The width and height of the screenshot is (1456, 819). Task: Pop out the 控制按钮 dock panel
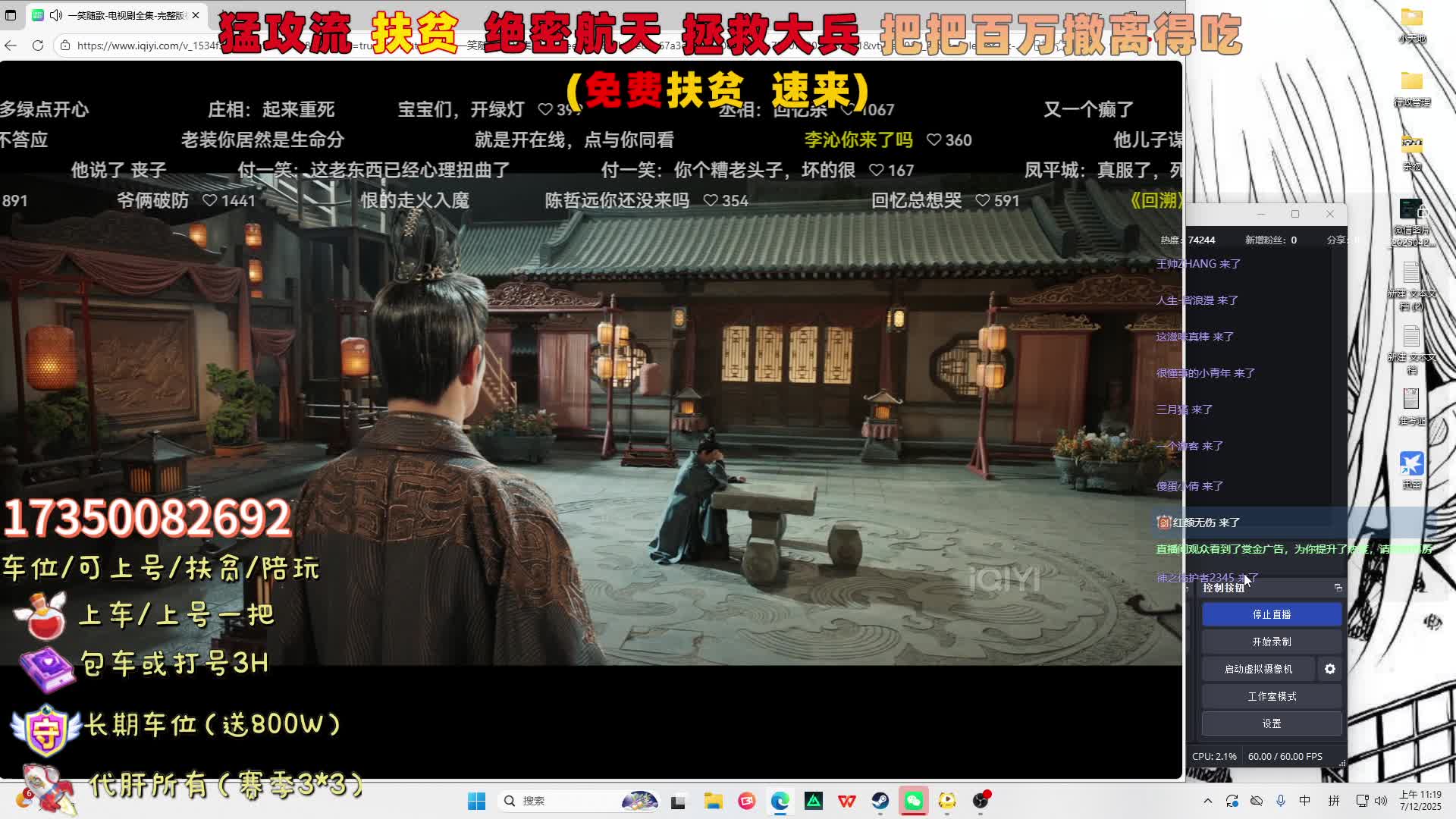tap(1338, 588)
